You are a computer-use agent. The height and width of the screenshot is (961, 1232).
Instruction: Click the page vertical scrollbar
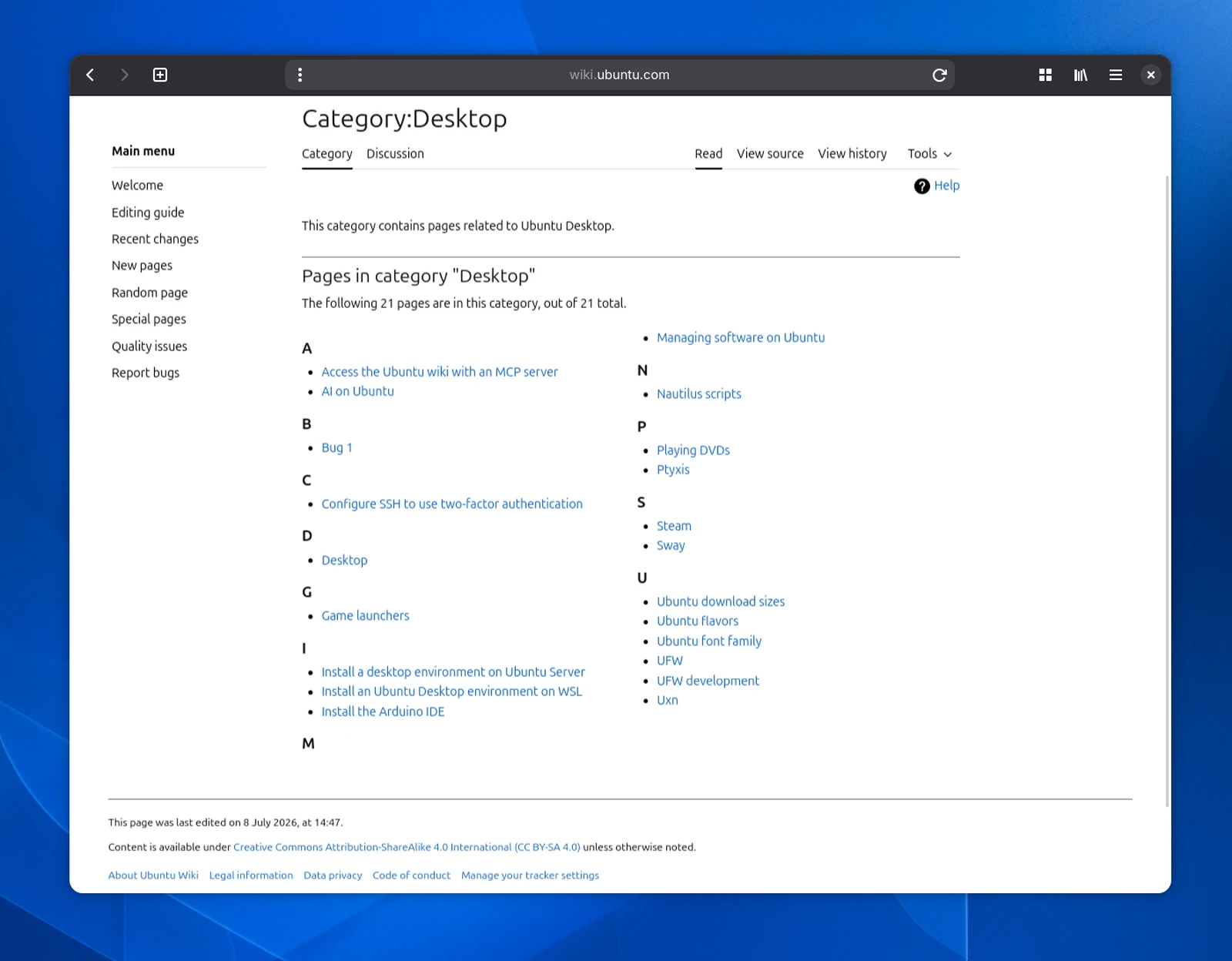point(1167,491)
